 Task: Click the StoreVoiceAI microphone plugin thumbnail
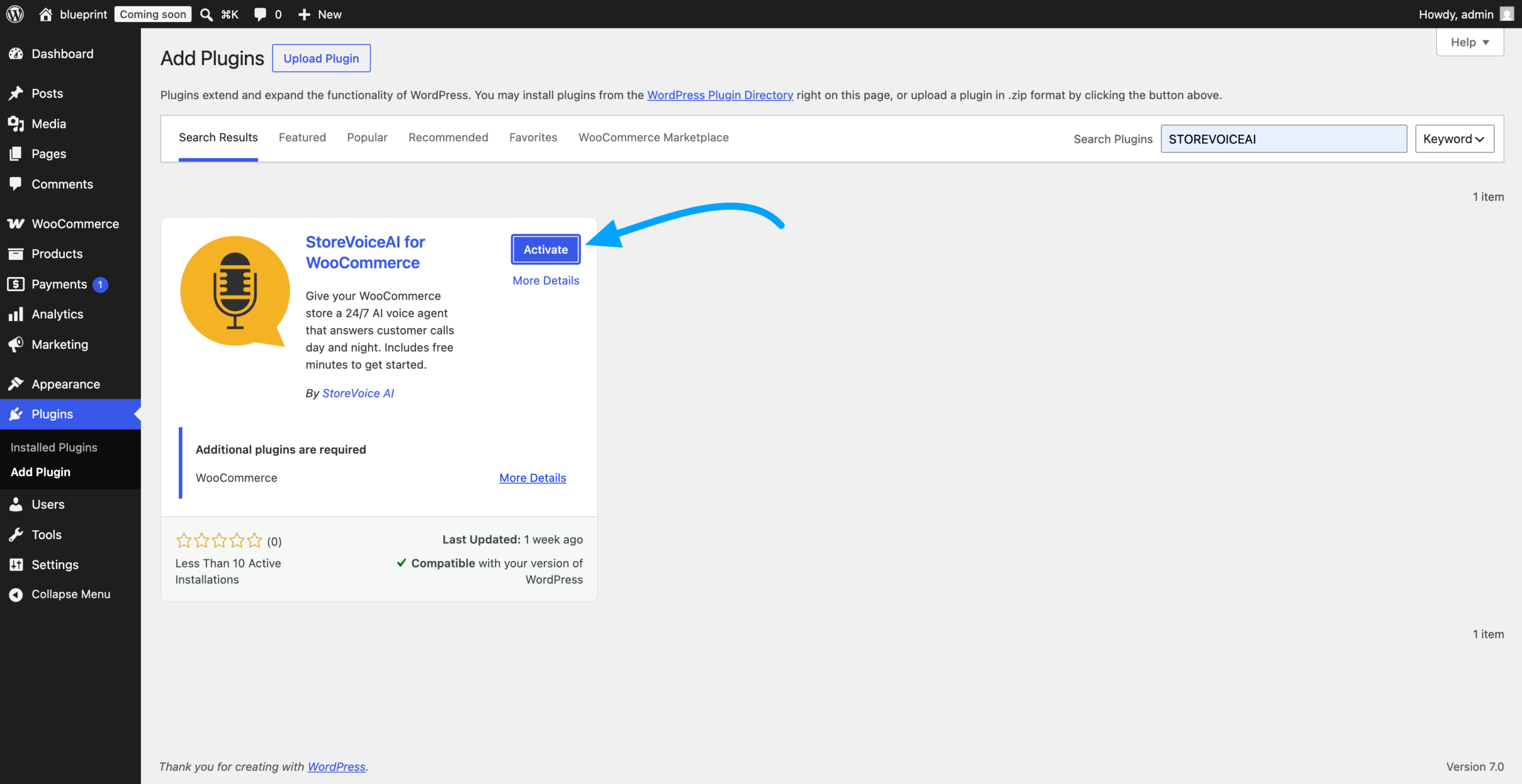click(x=235, y=291)
